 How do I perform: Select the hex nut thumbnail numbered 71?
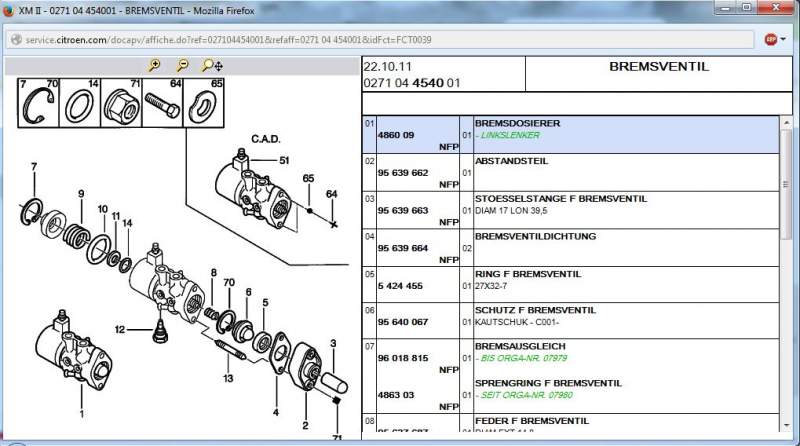click(x=121, y=103)
